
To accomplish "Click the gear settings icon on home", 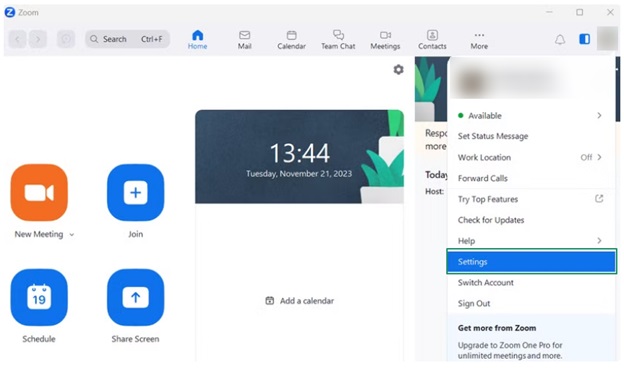I will click(398, 70).
